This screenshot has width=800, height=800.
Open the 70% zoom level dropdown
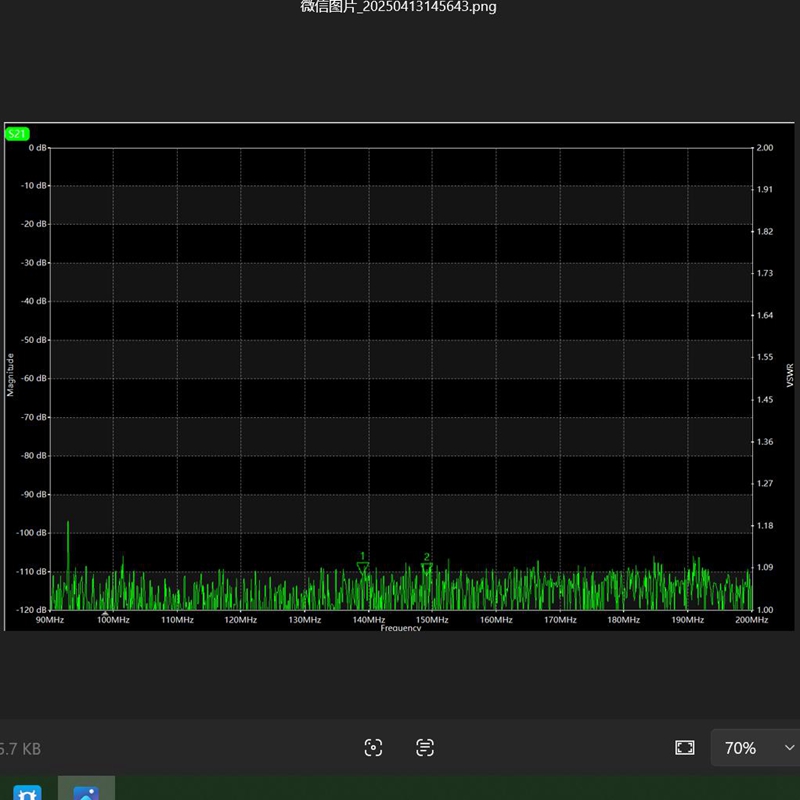click(756, 748)
